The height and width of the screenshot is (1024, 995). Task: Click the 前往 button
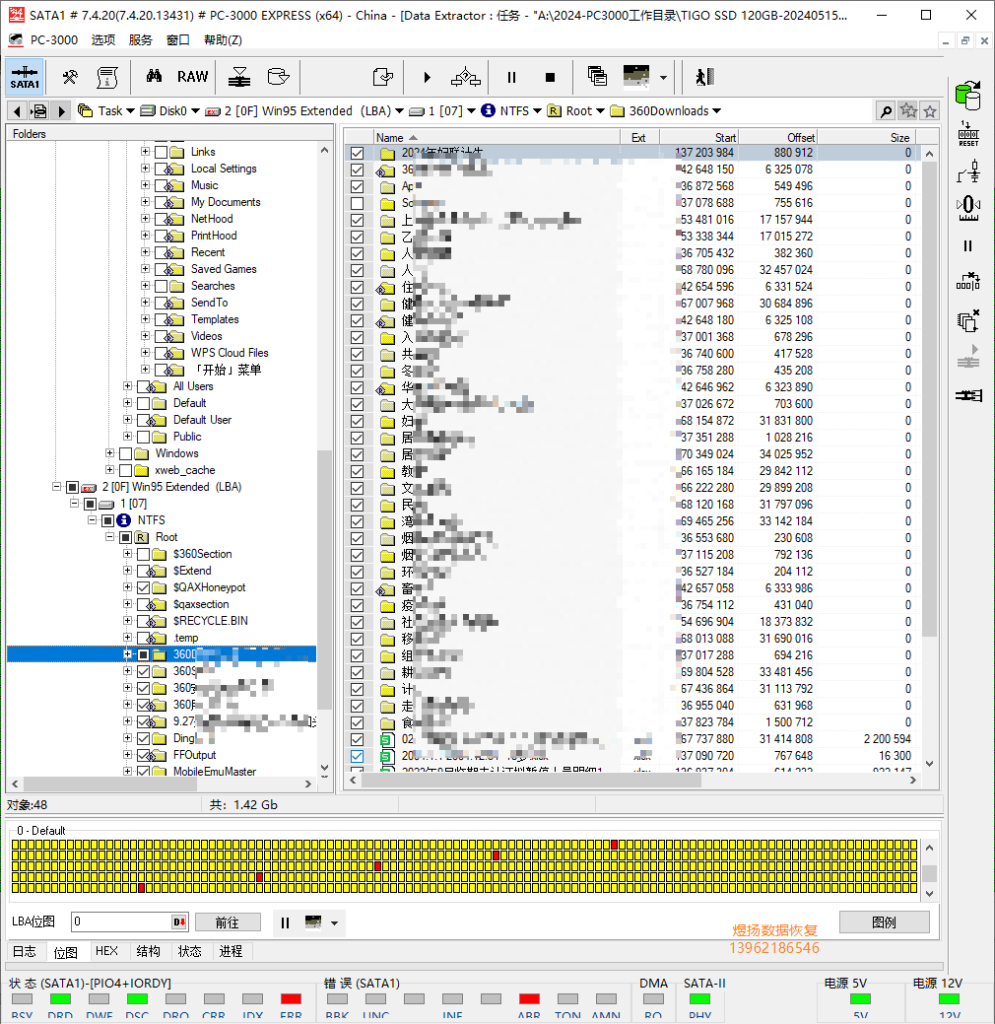(x=227, y=922)
